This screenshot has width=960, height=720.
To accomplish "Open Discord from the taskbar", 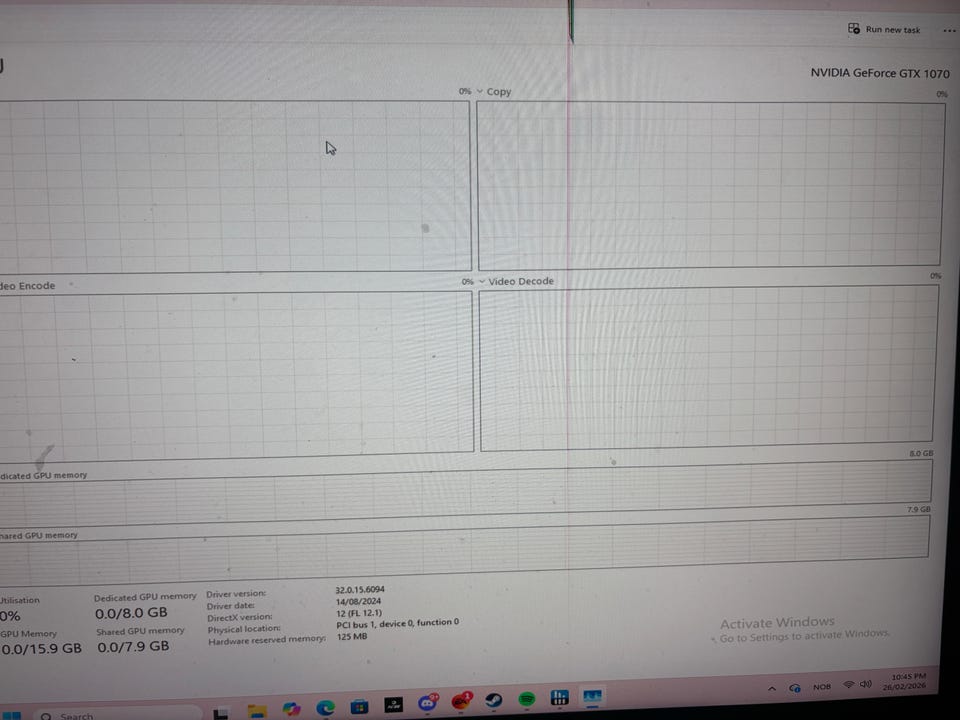I will click(428, 703).
